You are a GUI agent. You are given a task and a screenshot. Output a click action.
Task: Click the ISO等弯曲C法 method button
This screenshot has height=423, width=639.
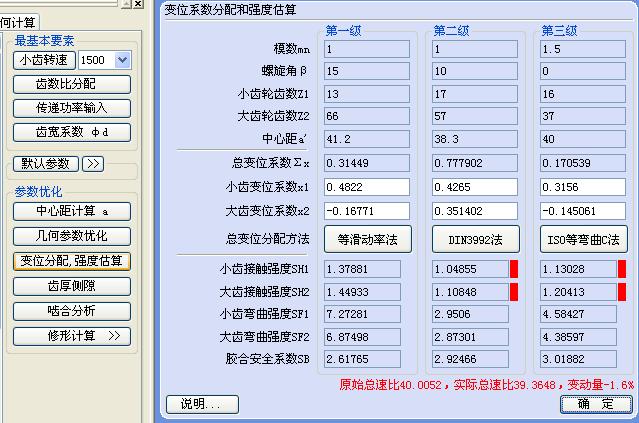coord(584,239)
